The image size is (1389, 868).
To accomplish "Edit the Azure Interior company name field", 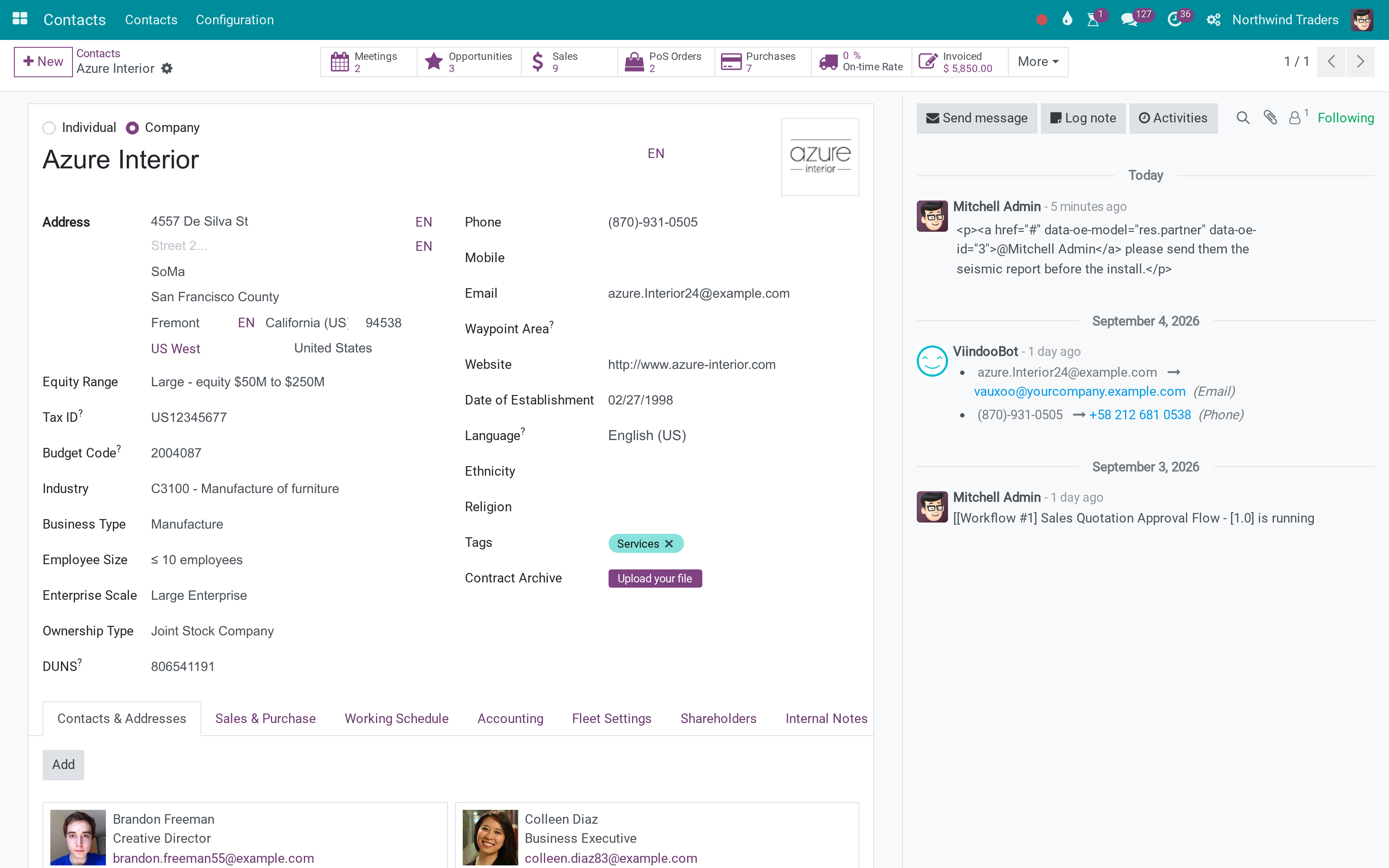I will [x=343, y=160].
